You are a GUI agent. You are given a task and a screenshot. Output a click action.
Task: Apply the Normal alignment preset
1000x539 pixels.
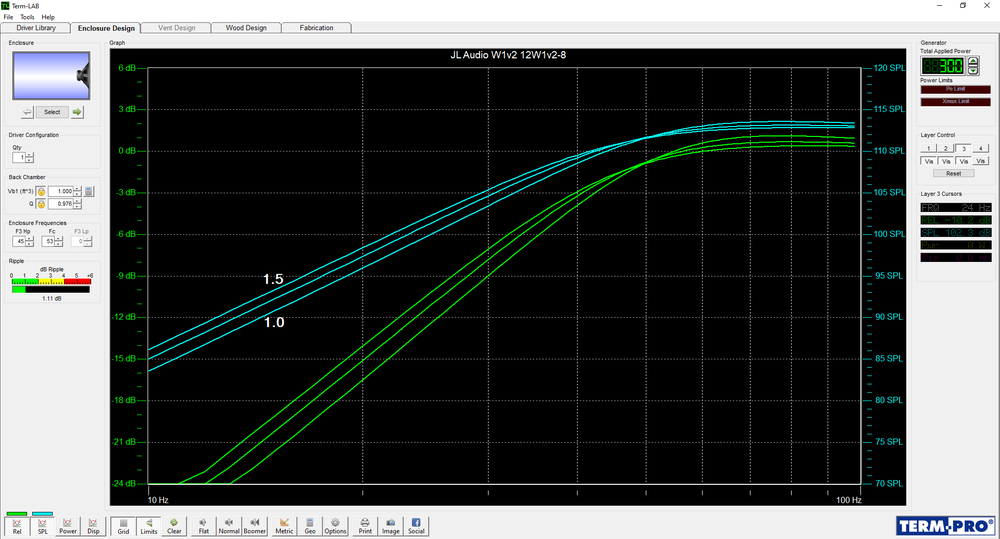229,526
